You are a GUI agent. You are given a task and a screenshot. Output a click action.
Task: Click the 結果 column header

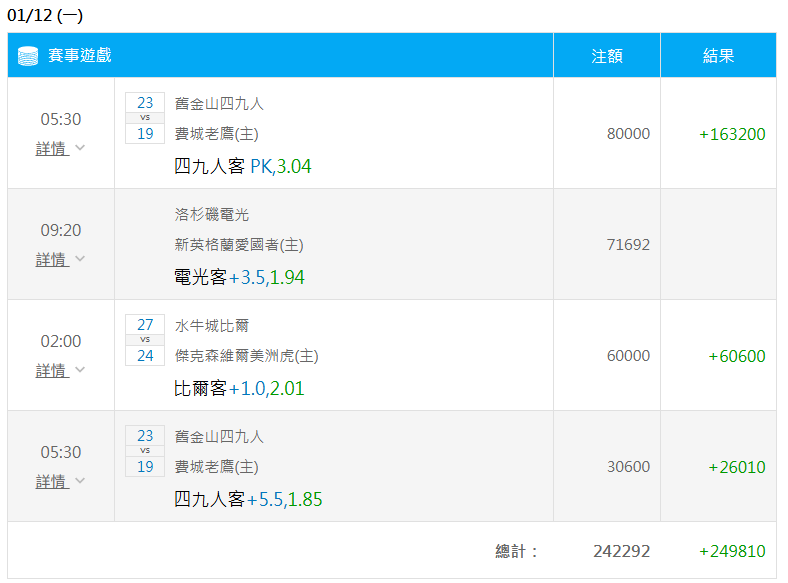[x=718, y=56]
